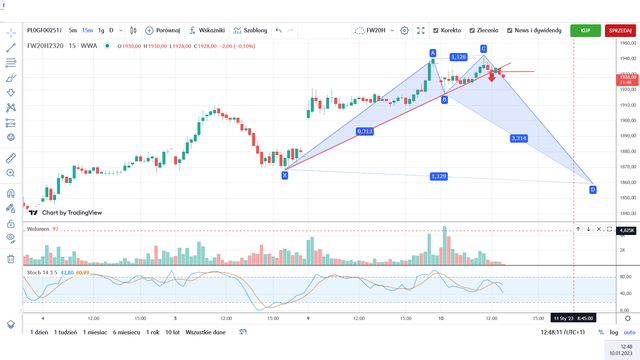Click the red down arrow marker on chart

(492, 76)
